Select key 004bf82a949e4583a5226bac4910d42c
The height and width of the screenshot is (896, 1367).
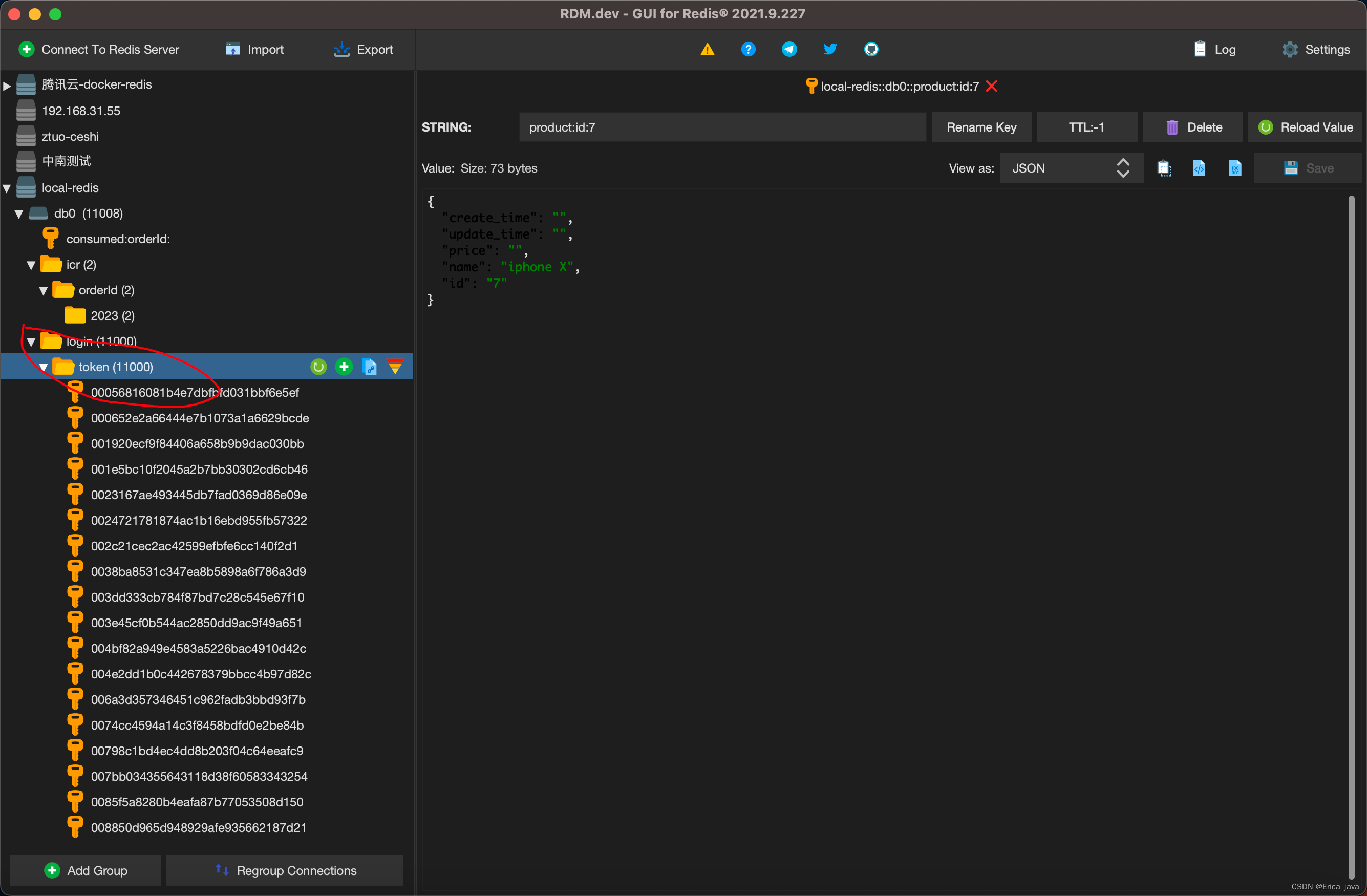pyautogui.click(x=198, y=649)
